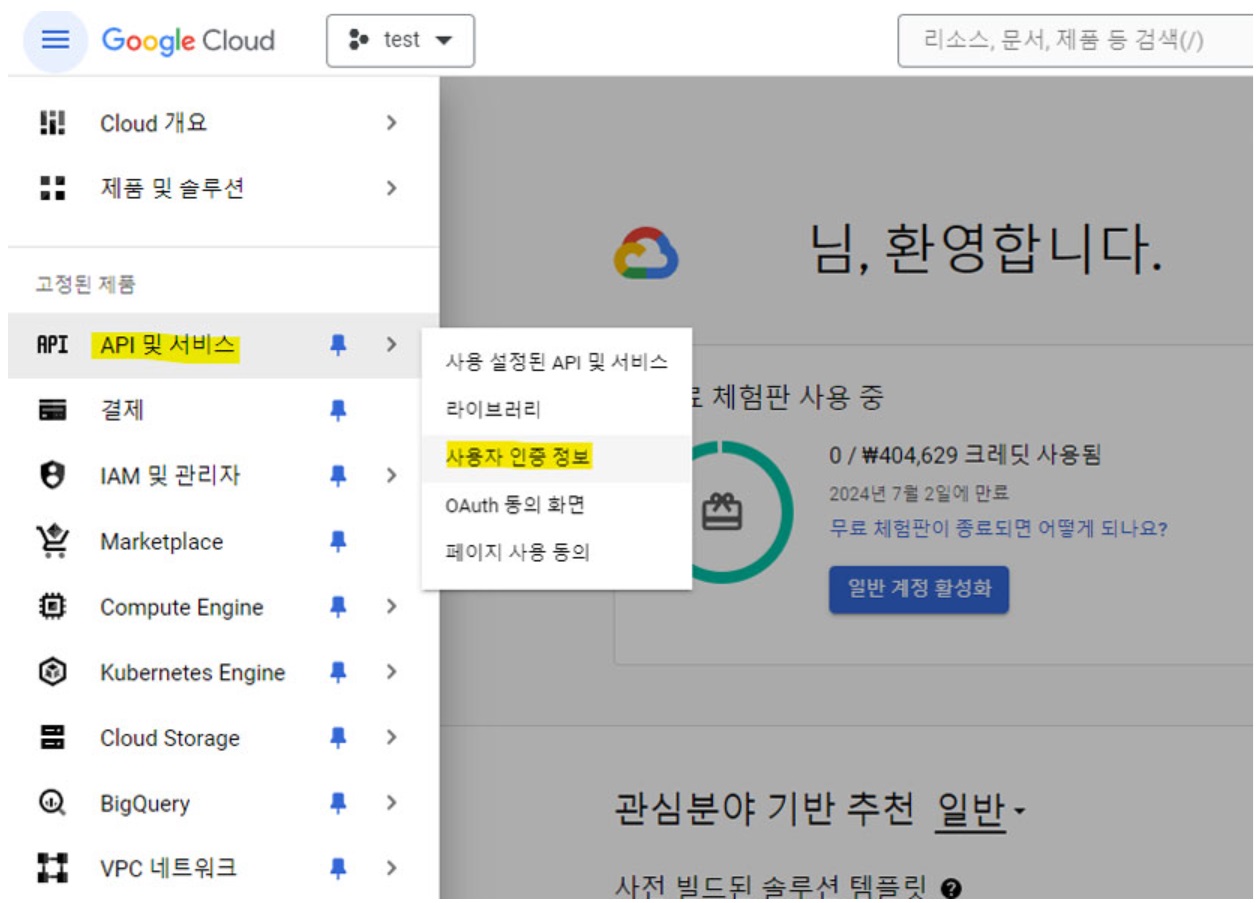Open Cloud Storage from the sidebar
This screenshot has height=903, width=1257.
[x=223, y=738]
